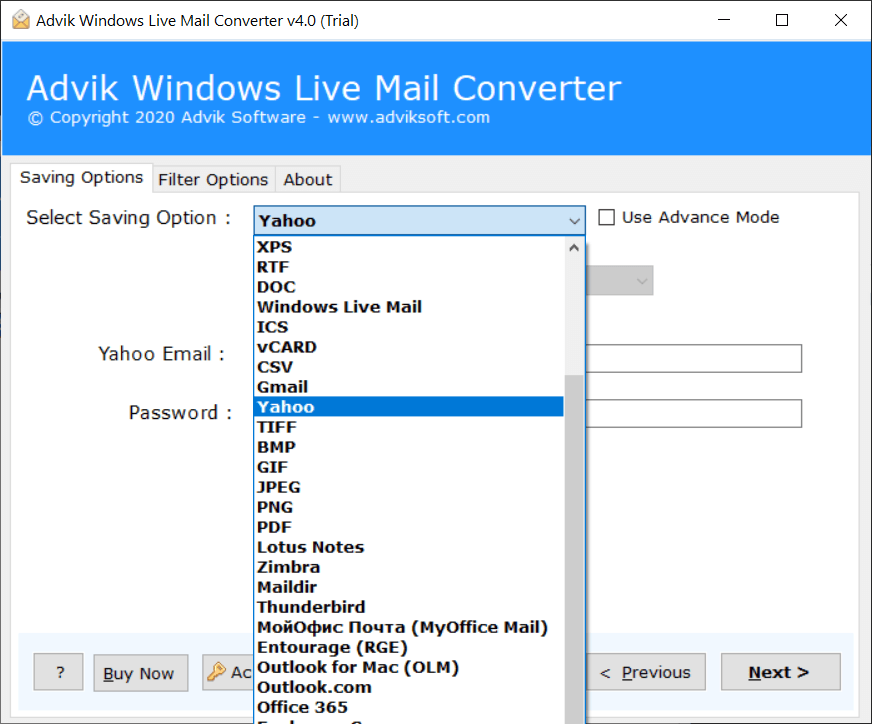
Task: Go back with Previous button
Action: pyautogui.click(x=645, y=672)
